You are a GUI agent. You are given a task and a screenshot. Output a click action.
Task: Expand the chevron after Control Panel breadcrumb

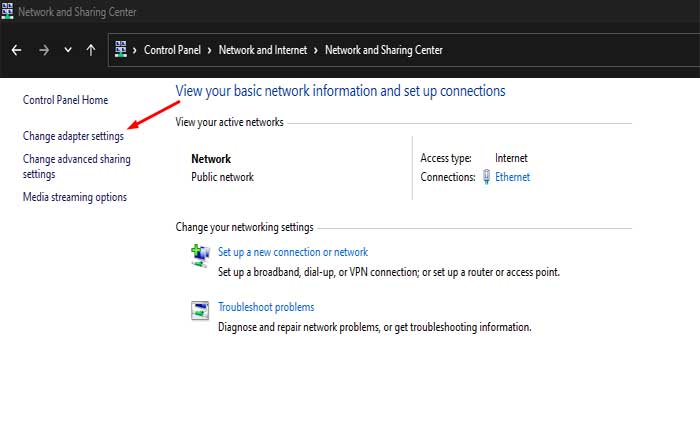pyautogui.click(x=210, y=50)
